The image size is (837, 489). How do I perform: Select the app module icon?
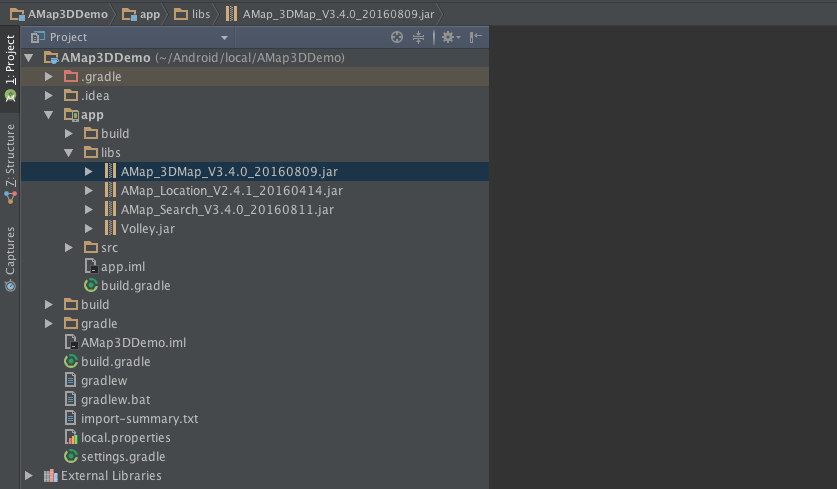pos(71,115)
